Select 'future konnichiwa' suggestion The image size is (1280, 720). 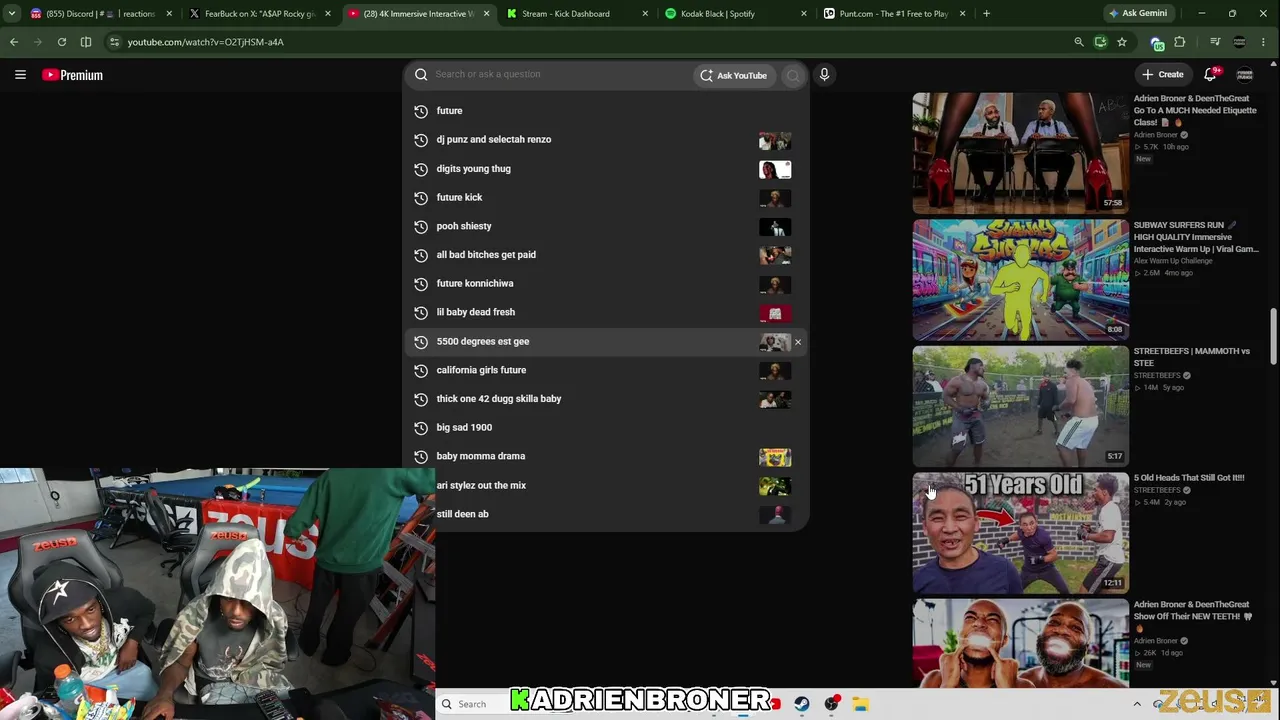pos(605,284)
